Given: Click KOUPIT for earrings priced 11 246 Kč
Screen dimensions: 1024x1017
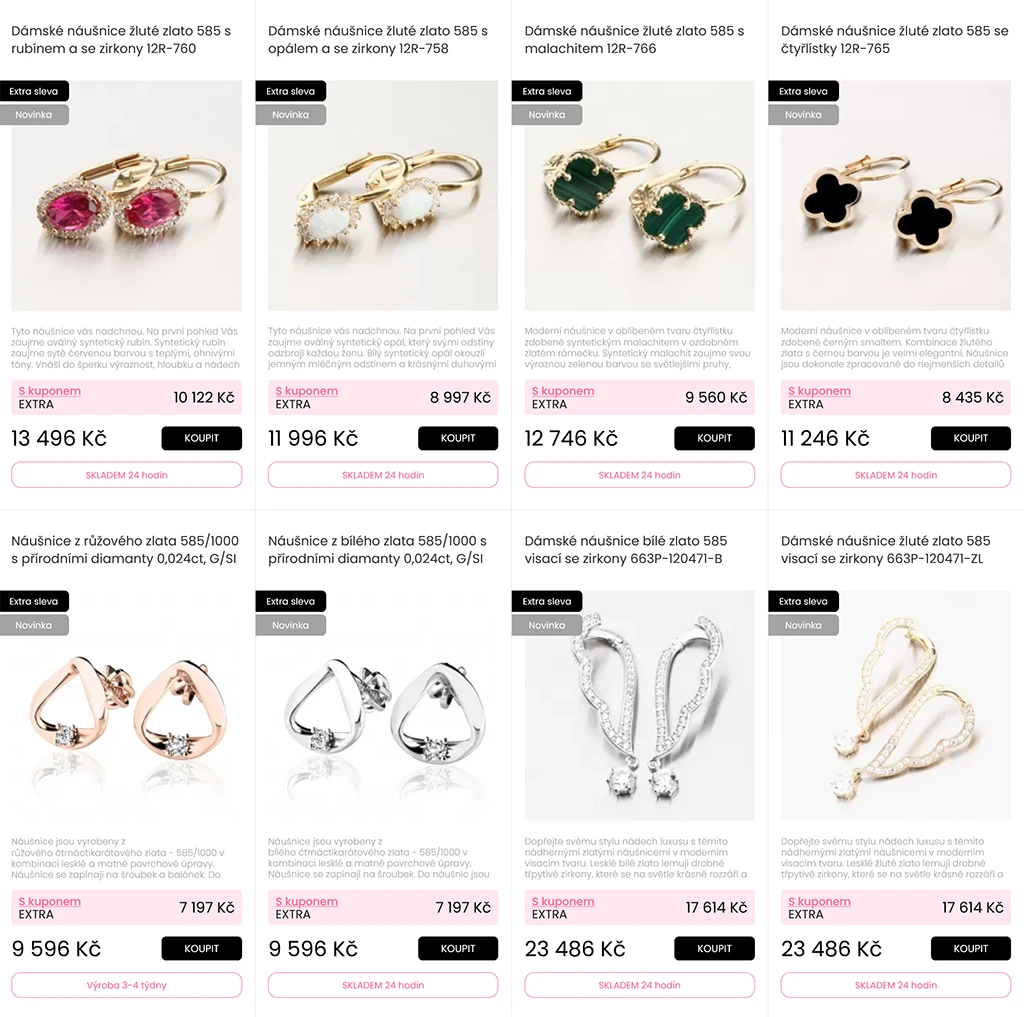Looking at the screenshot, I should click(x=970, y=438).
